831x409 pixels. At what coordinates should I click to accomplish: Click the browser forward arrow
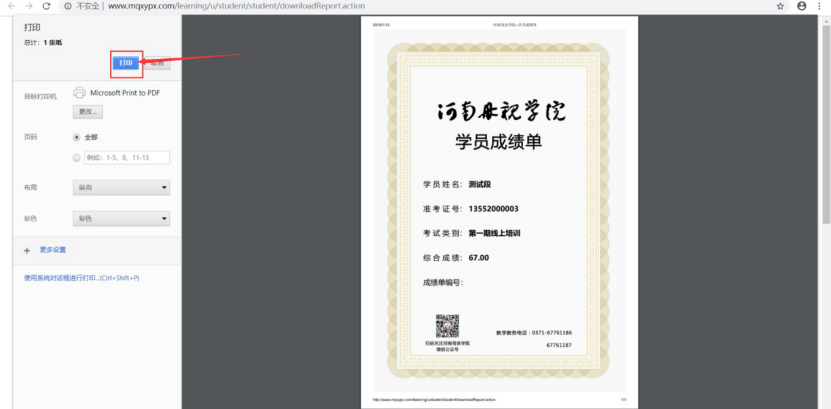(x=29, y=6)
